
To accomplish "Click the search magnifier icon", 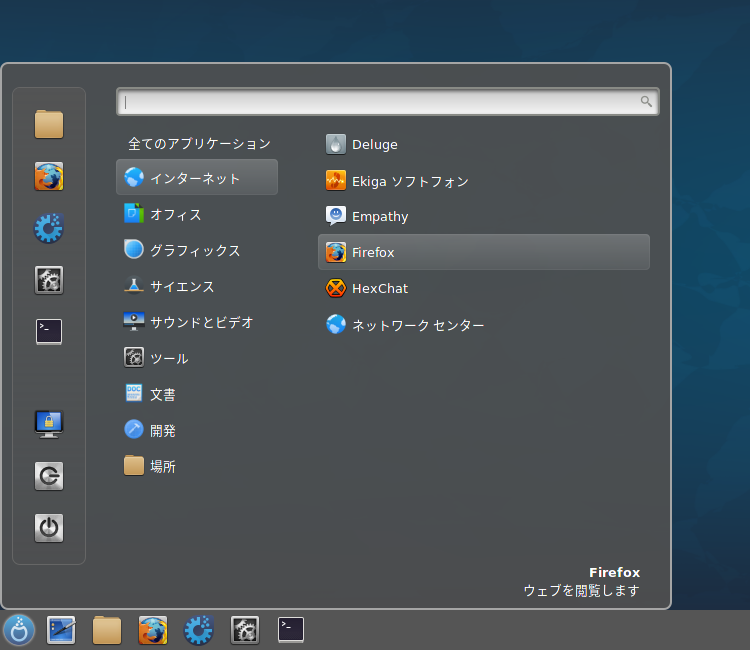I will [646, 101].
